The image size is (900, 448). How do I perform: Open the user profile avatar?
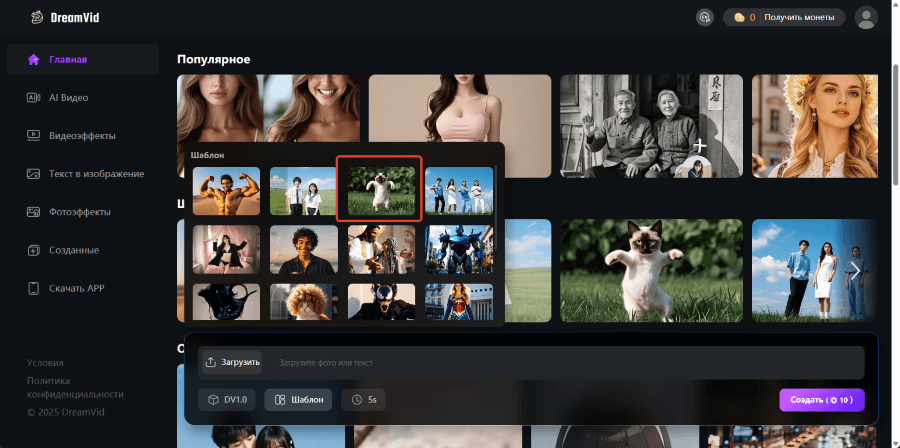click(x=866, y=17)
